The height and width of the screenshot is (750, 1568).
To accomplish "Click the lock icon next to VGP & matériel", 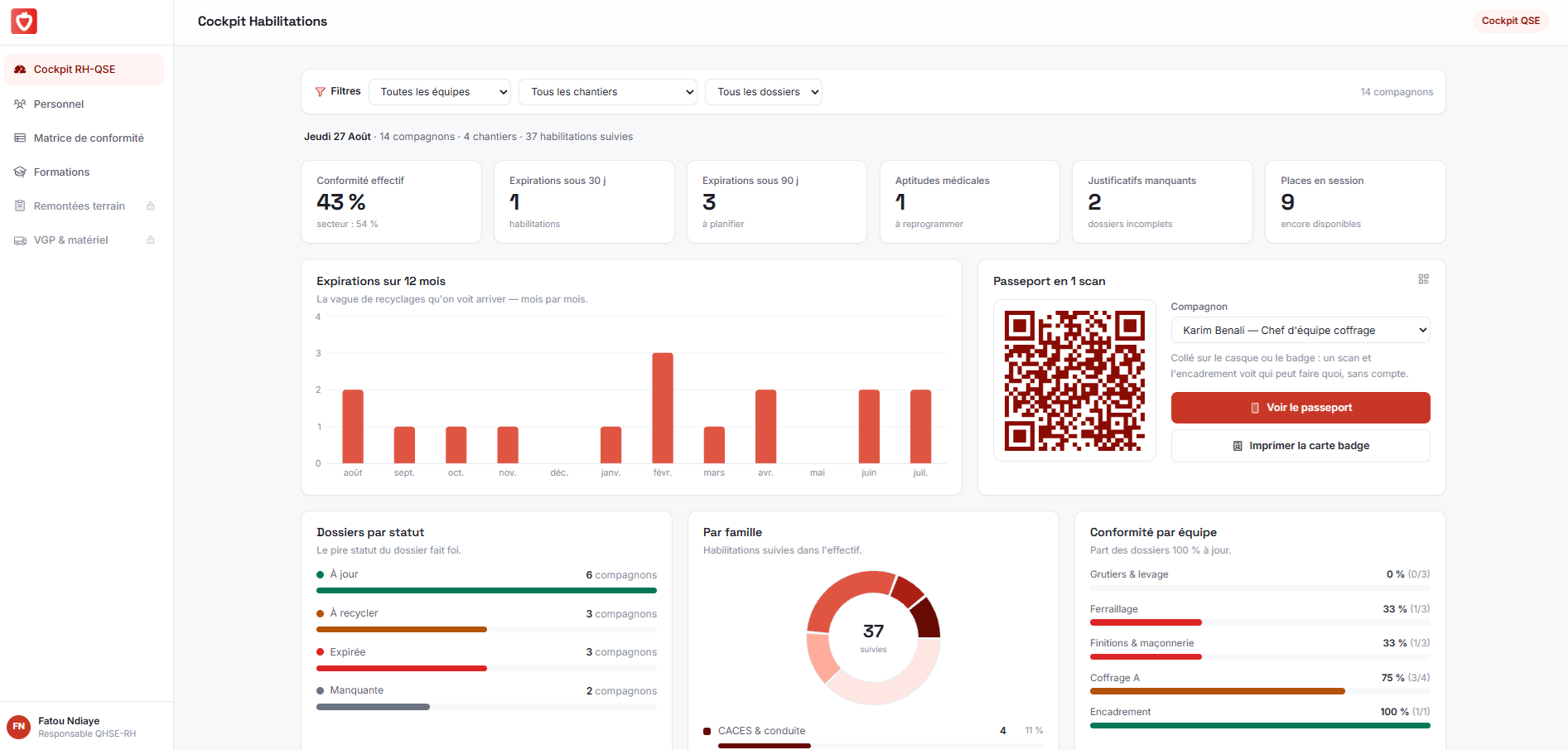I will pyautogui.click(x=151, y=240).
